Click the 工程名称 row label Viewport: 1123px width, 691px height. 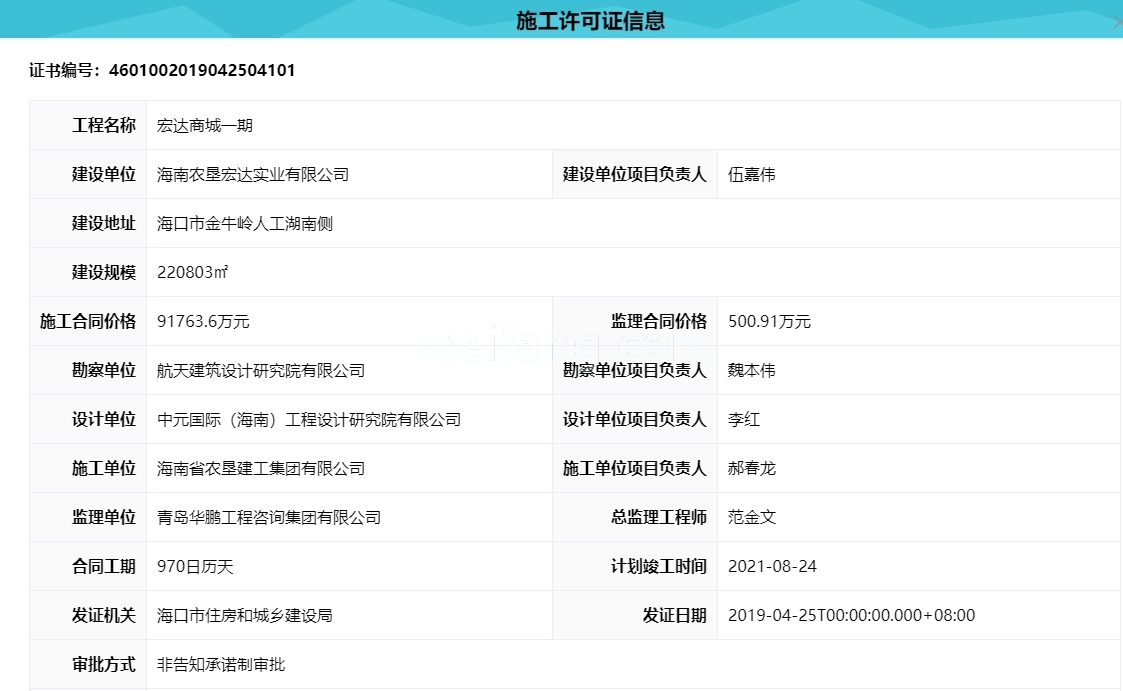(x=103, y=124)
